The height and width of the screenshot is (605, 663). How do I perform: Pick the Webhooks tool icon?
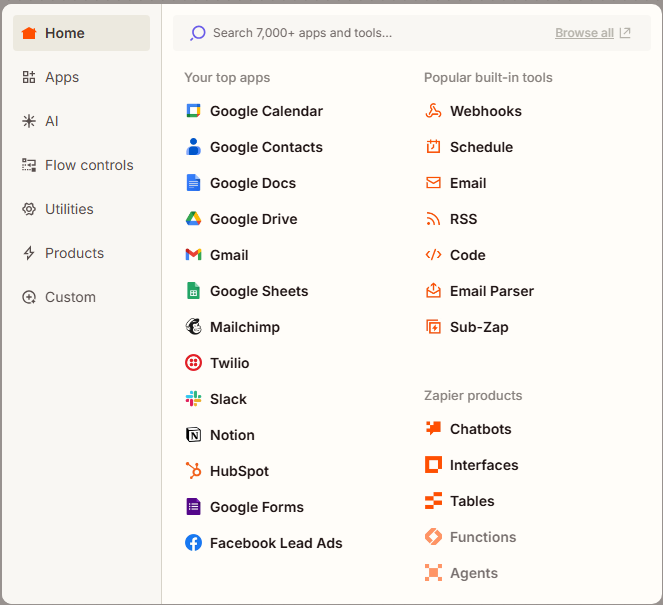coord(433,111)
